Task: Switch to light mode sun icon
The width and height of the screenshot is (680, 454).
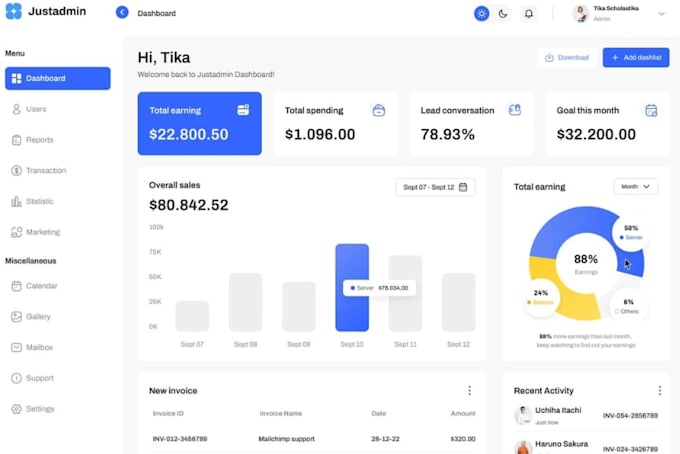Action: click(x=481, y=13)
